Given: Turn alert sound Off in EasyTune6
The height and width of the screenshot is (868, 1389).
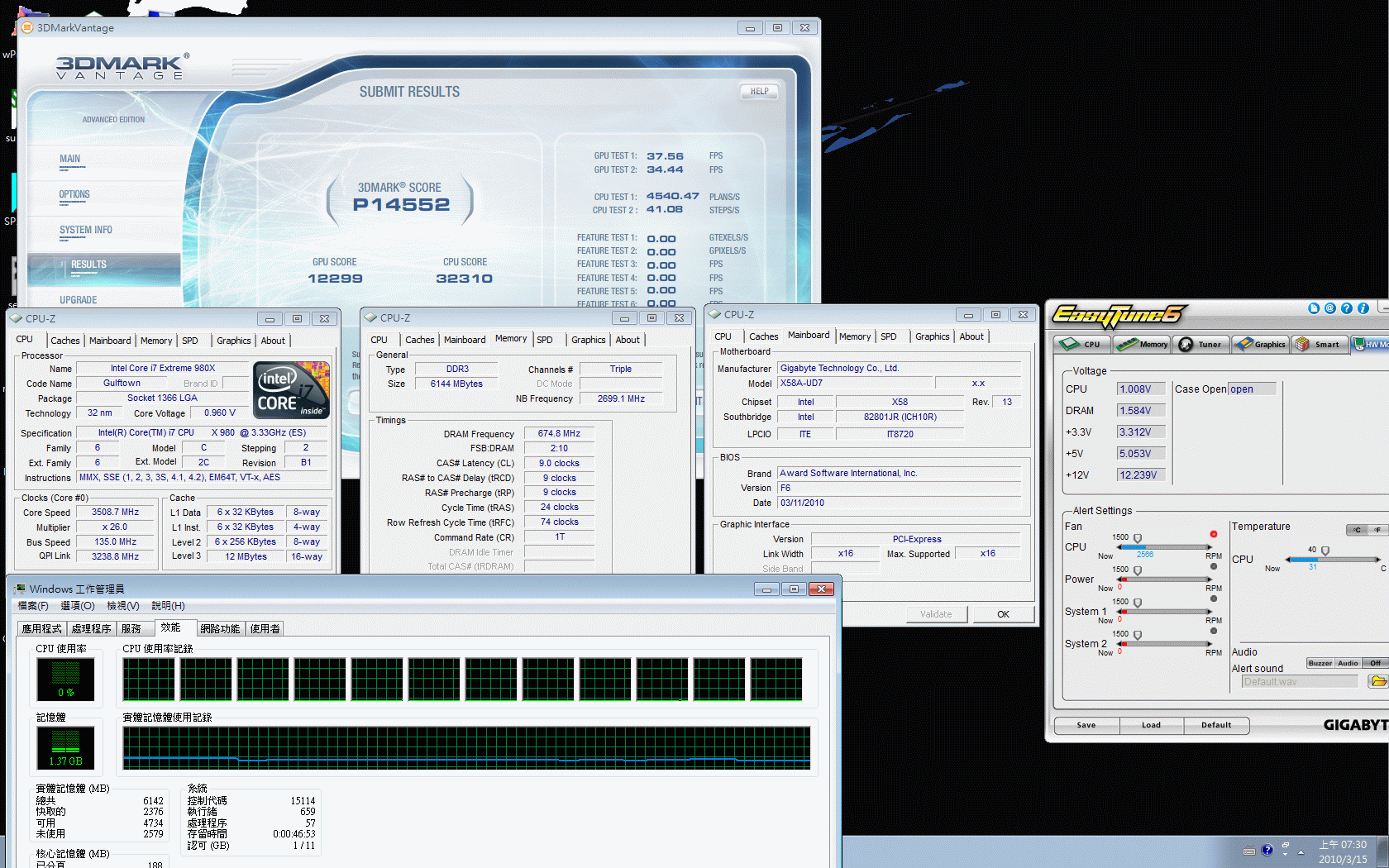Looking at the screenshot, I should click(x=1375, y=663).
